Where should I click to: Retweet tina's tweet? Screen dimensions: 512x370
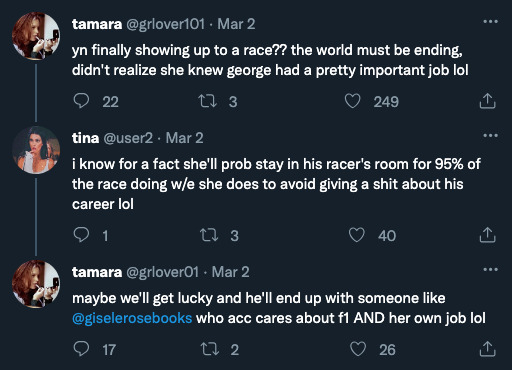(x=209, y=235)
